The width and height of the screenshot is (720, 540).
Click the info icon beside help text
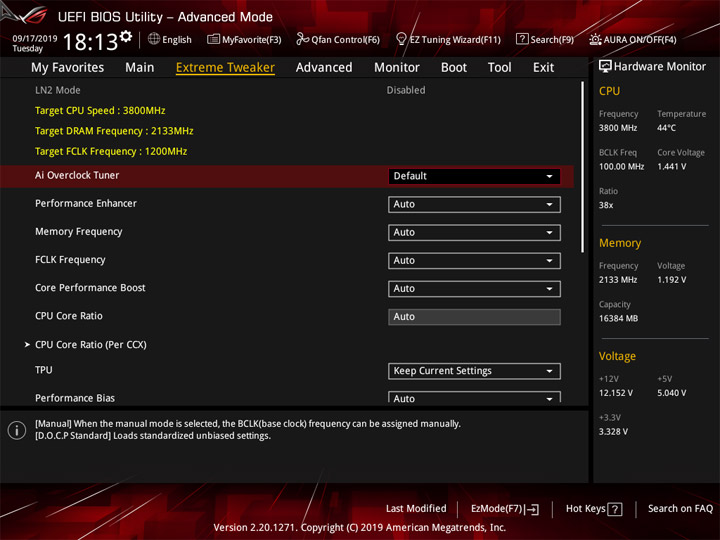pyautogui.click(x=17, y=430)
